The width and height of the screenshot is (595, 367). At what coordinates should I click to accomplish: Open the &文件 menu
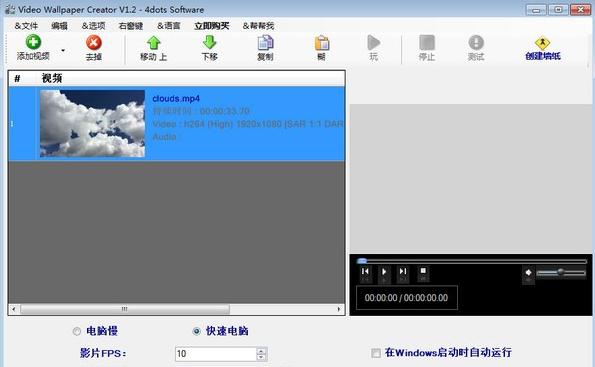26,26
